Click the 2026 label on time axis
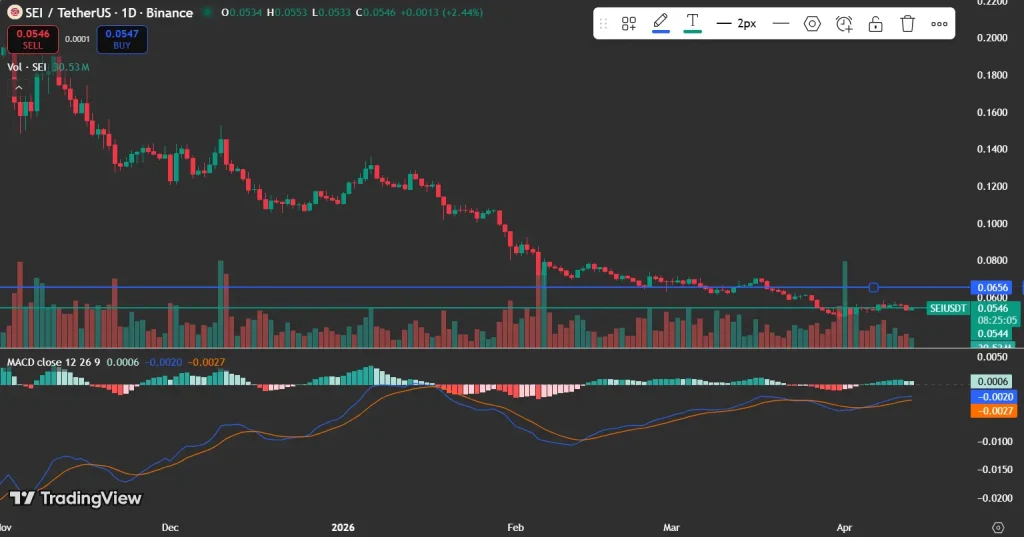This screenshot has width=1024, height=537. [x=343, y=527]
